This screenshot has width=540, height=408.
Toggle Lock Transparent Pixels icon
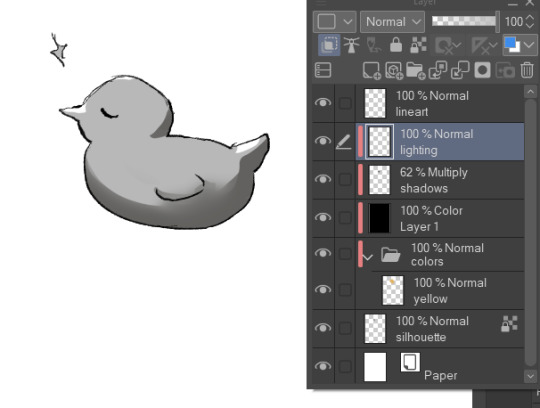click(418, 45)
